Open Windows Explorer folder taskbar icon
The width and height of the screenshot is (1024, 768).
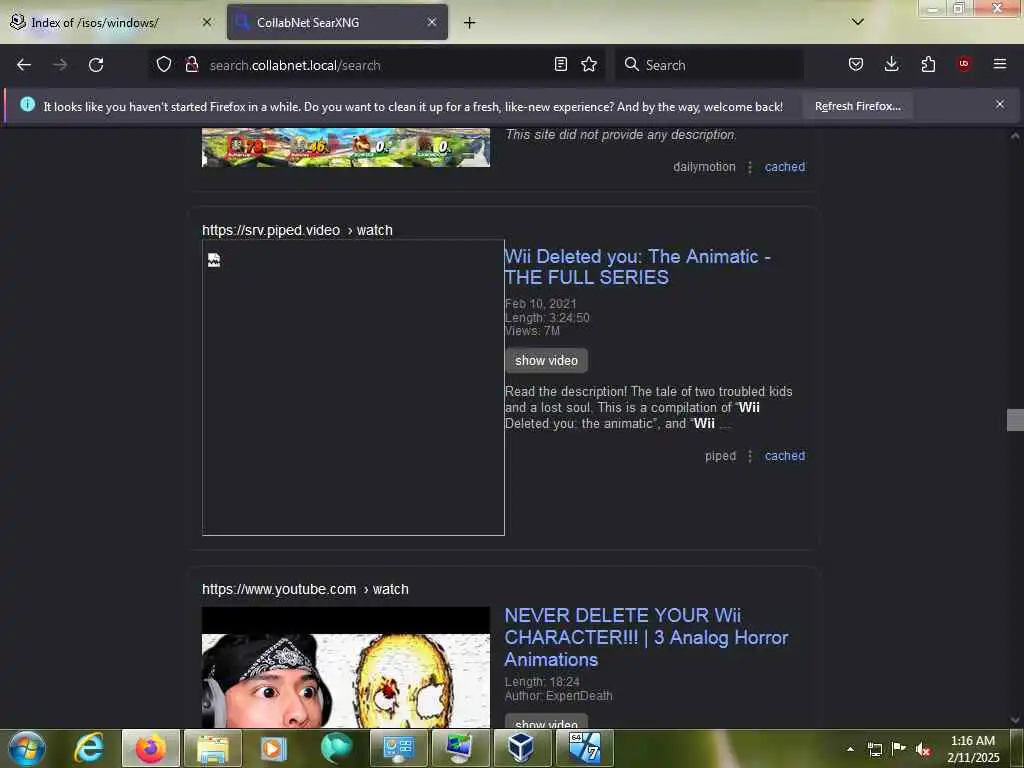[x=213, y=748]
